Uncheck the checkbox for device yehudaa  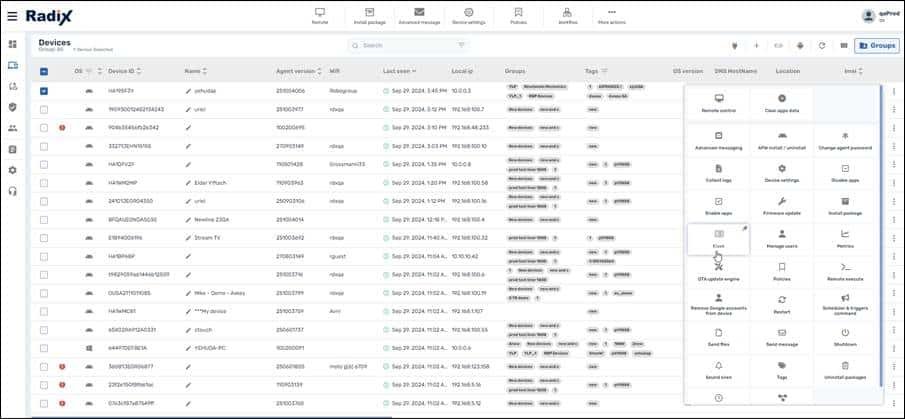(44, 91)
